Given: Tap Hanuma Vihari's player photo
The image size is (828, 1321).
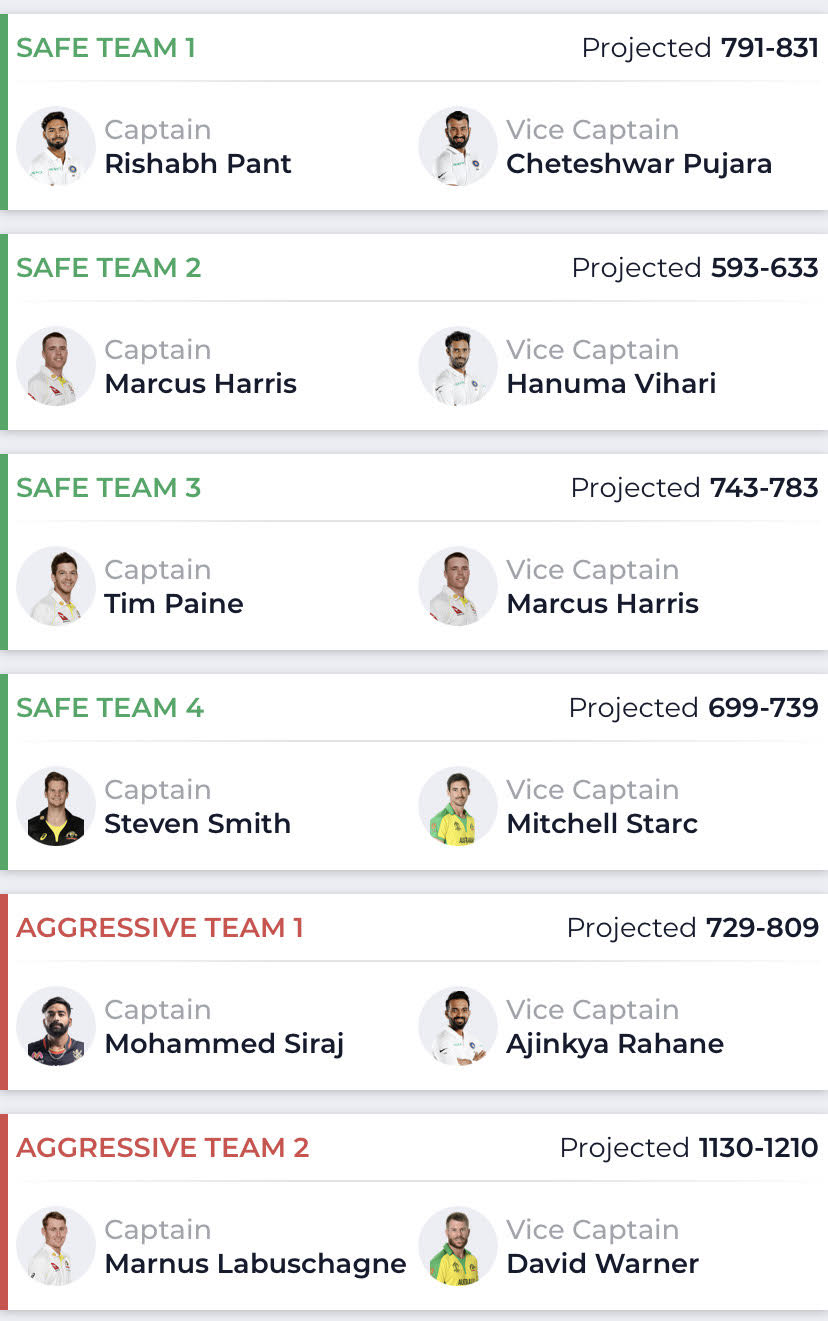Looking at the screenshot, I should [458, 367].
